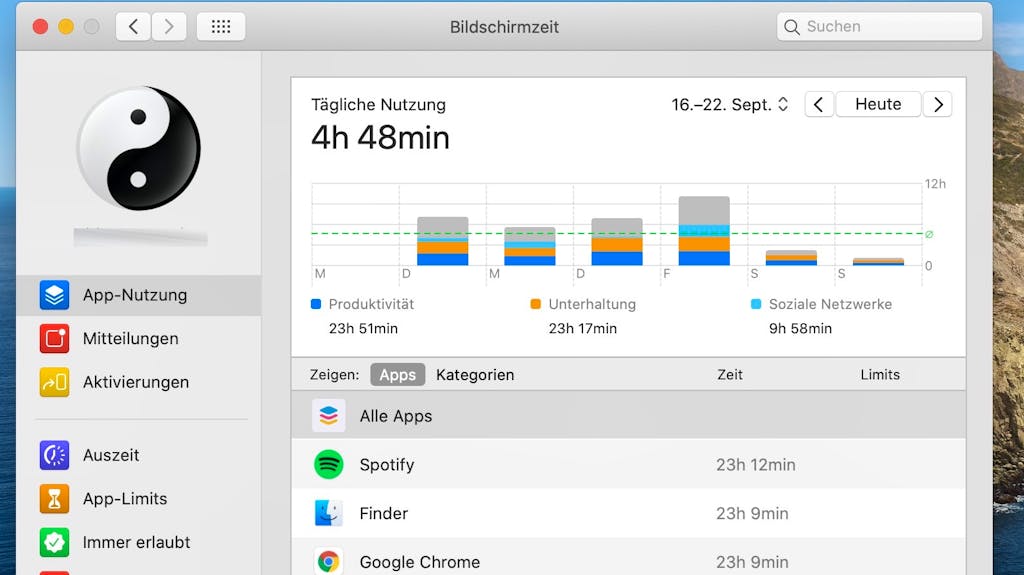The image size is (1024, 575).
Task: Select the Mitteilungen icon in sidebar
Action: click(x=54, y=338)
